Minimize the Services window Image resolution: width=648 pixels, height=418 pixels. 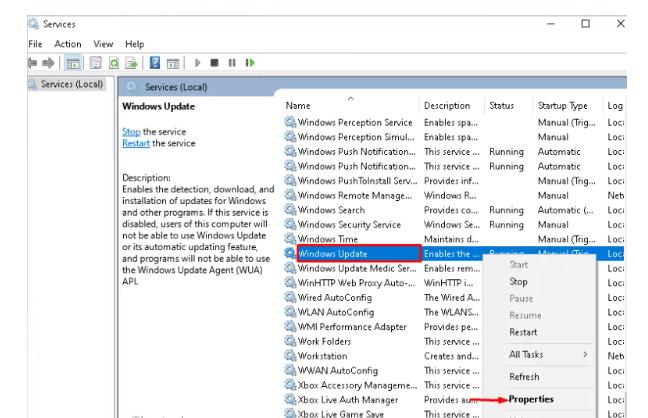(550, 24)
